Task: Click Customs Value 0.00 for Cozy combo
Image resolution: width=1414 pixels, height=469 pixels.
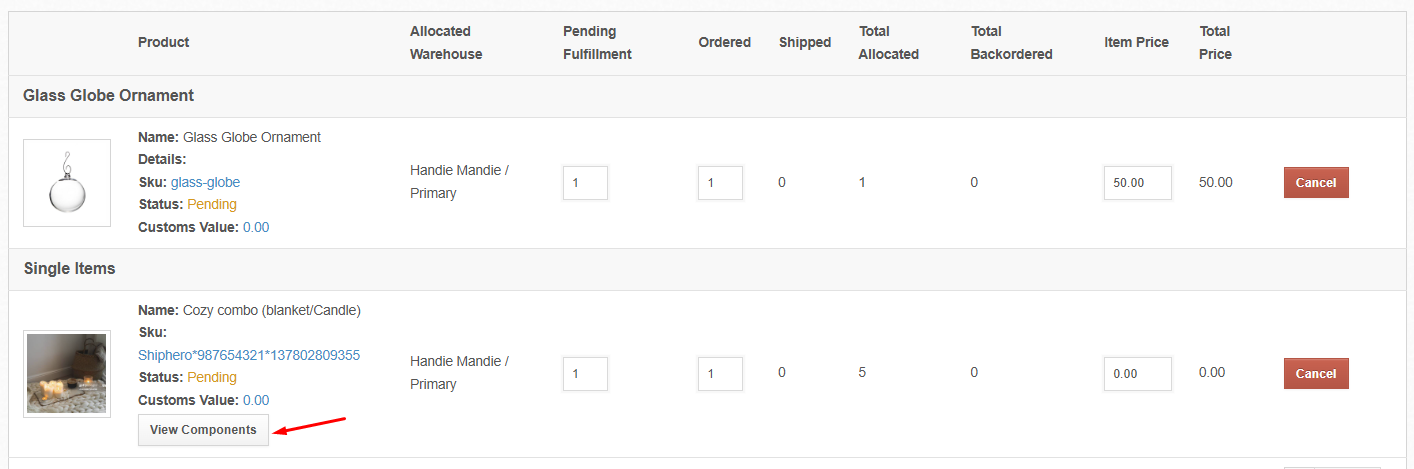Action: tap(256, 400)
